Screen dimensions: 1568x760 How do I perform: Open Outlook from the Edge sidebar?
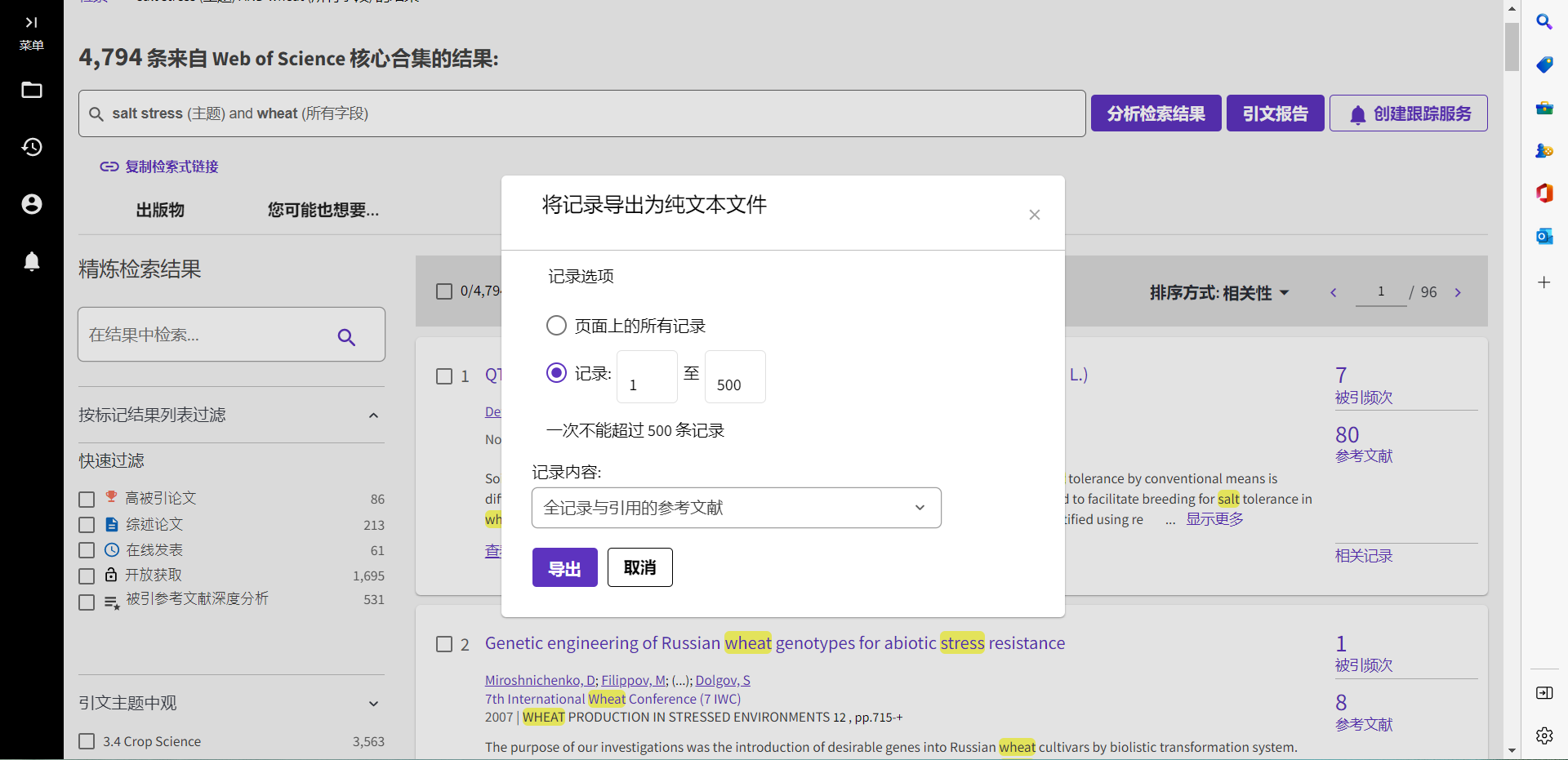[1544, 236]
